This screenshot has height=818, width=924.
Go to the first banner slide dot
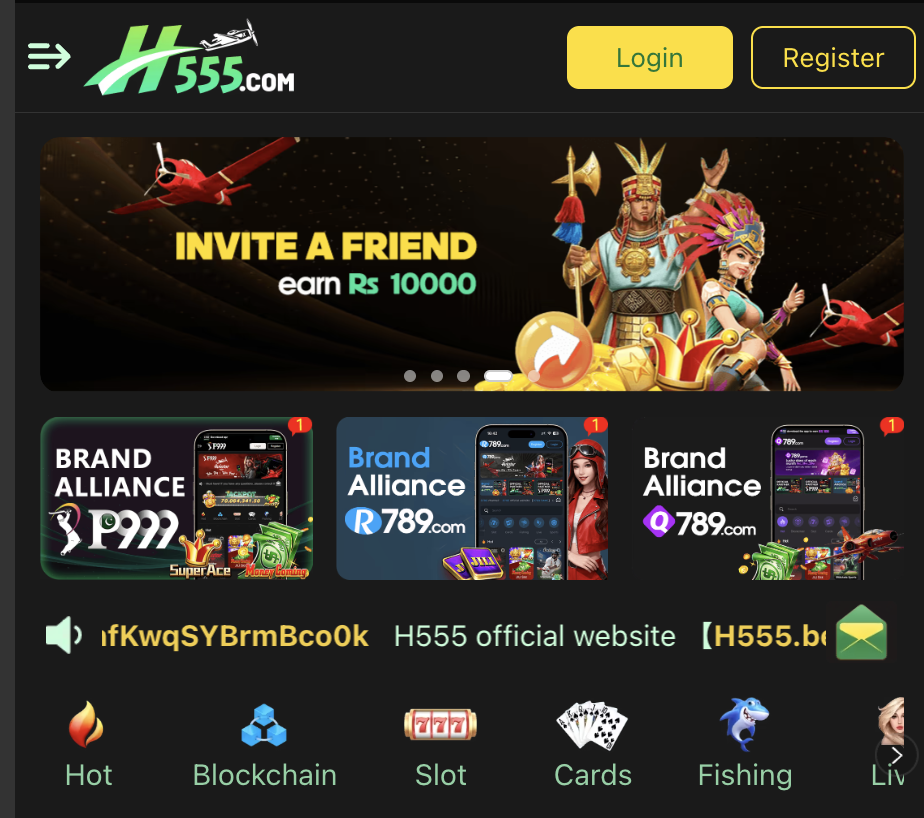410,376
